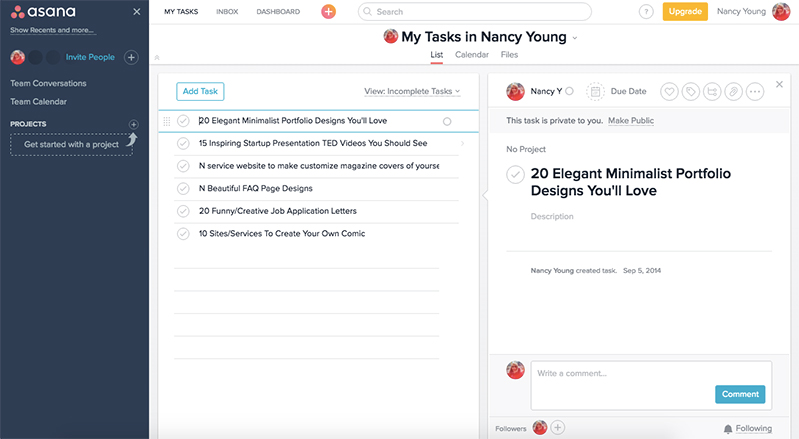Click Nancy Y assignee avatar in task pane
The width and height of the screenshot is (799, 439).
tap(515, 92)
